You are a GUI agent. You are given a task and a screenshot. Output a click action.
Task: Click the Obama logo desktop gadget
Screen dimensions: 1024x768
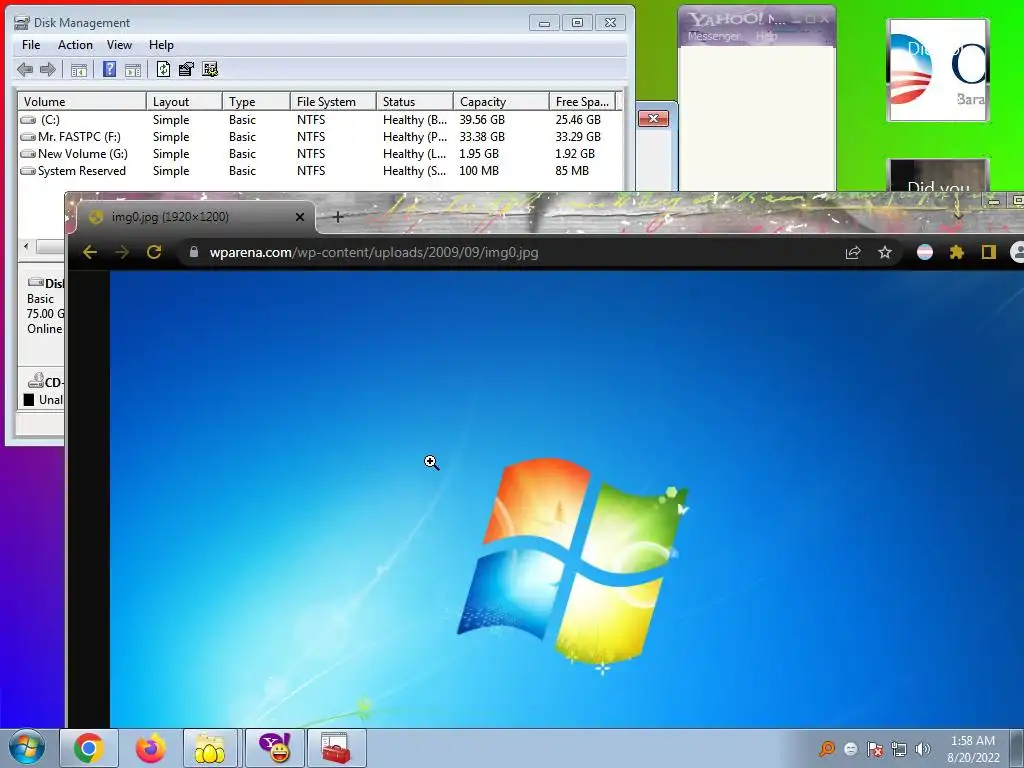(x=938, y=70)
